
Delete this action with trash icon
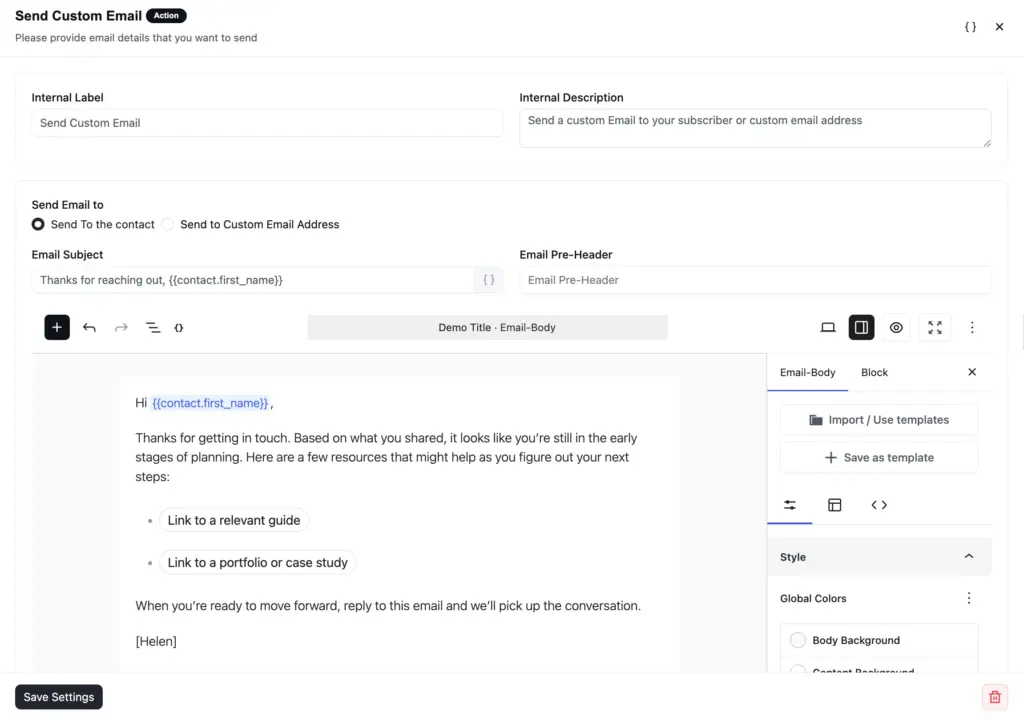tap(995, 697)
